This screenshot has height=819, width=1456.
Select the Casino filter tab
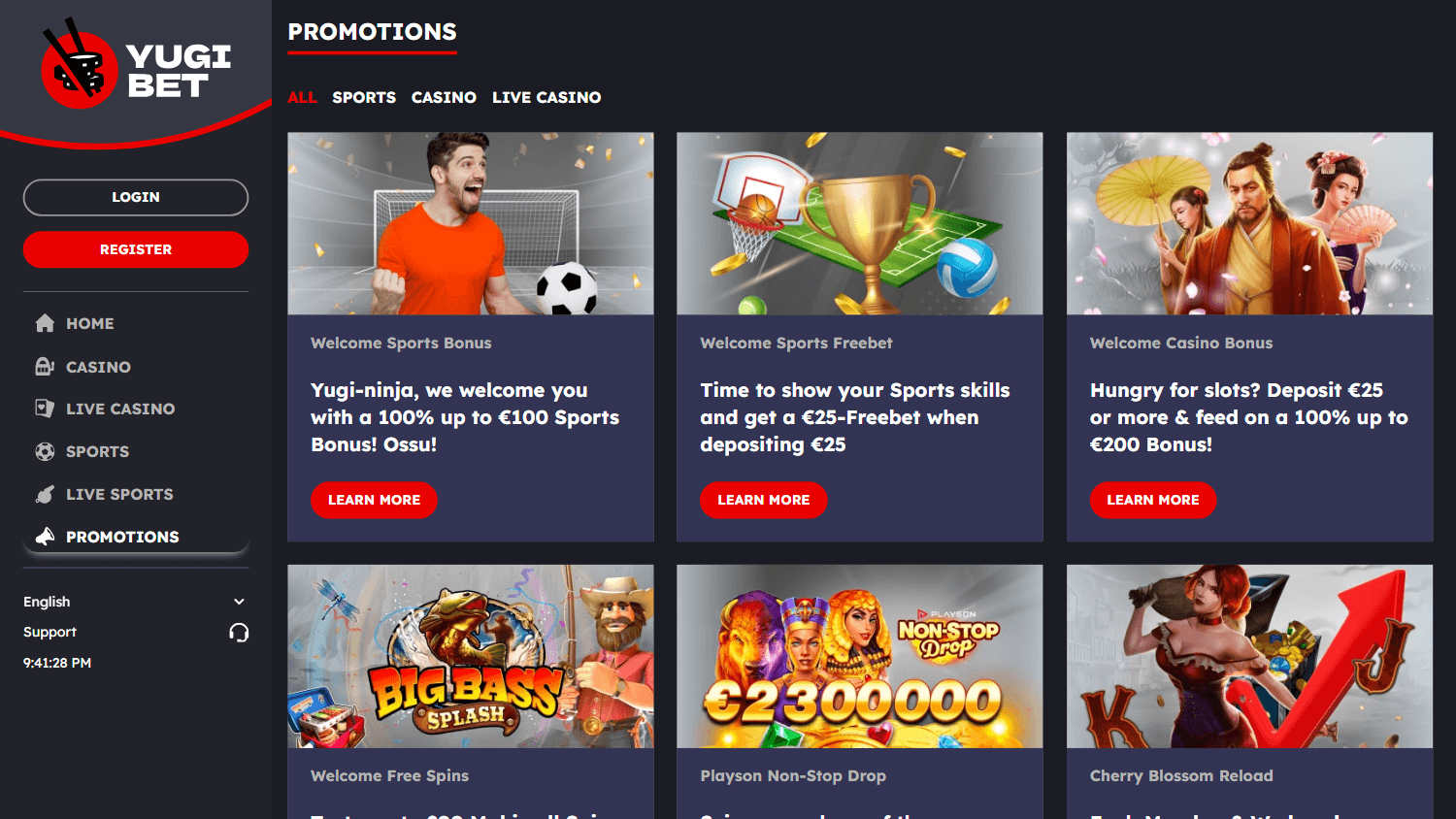coord(444,97)
